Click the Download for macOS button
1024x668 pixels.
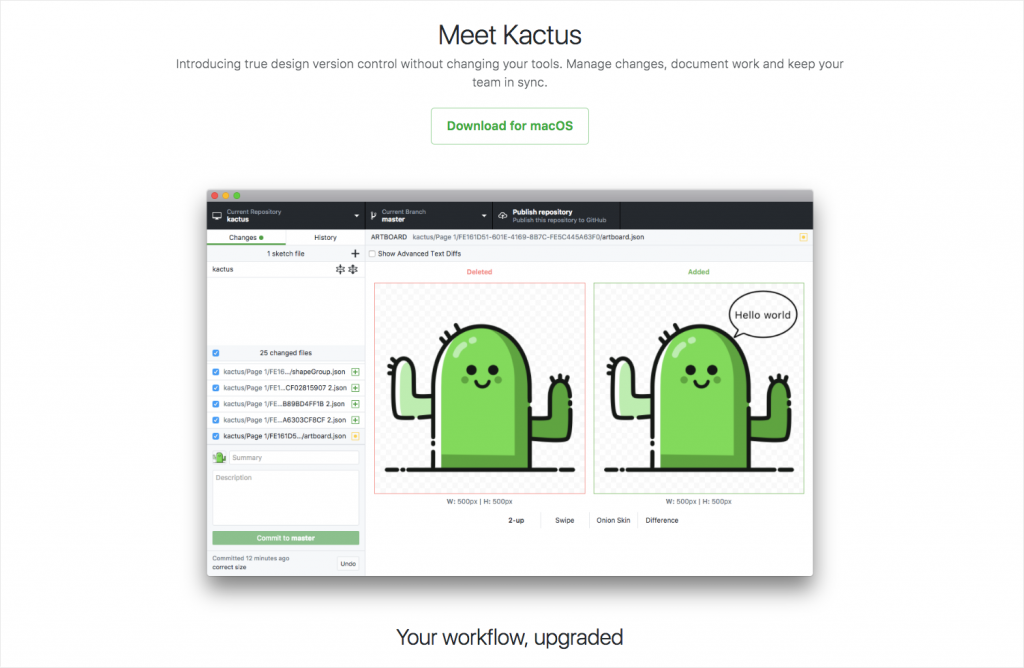tap(509, 126)
